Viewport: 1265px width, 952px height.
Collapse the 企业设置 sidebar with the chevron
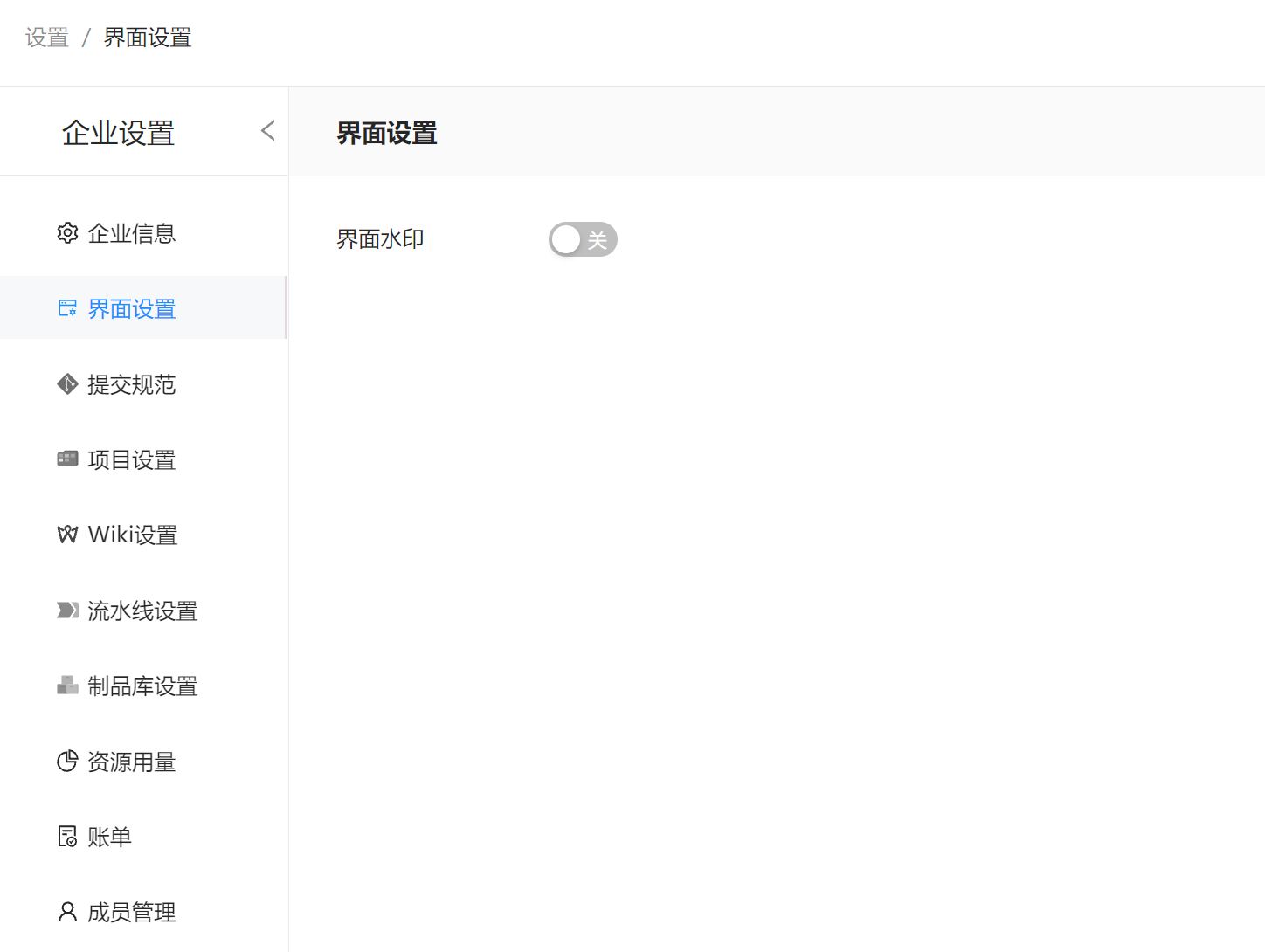pos(268,131)
